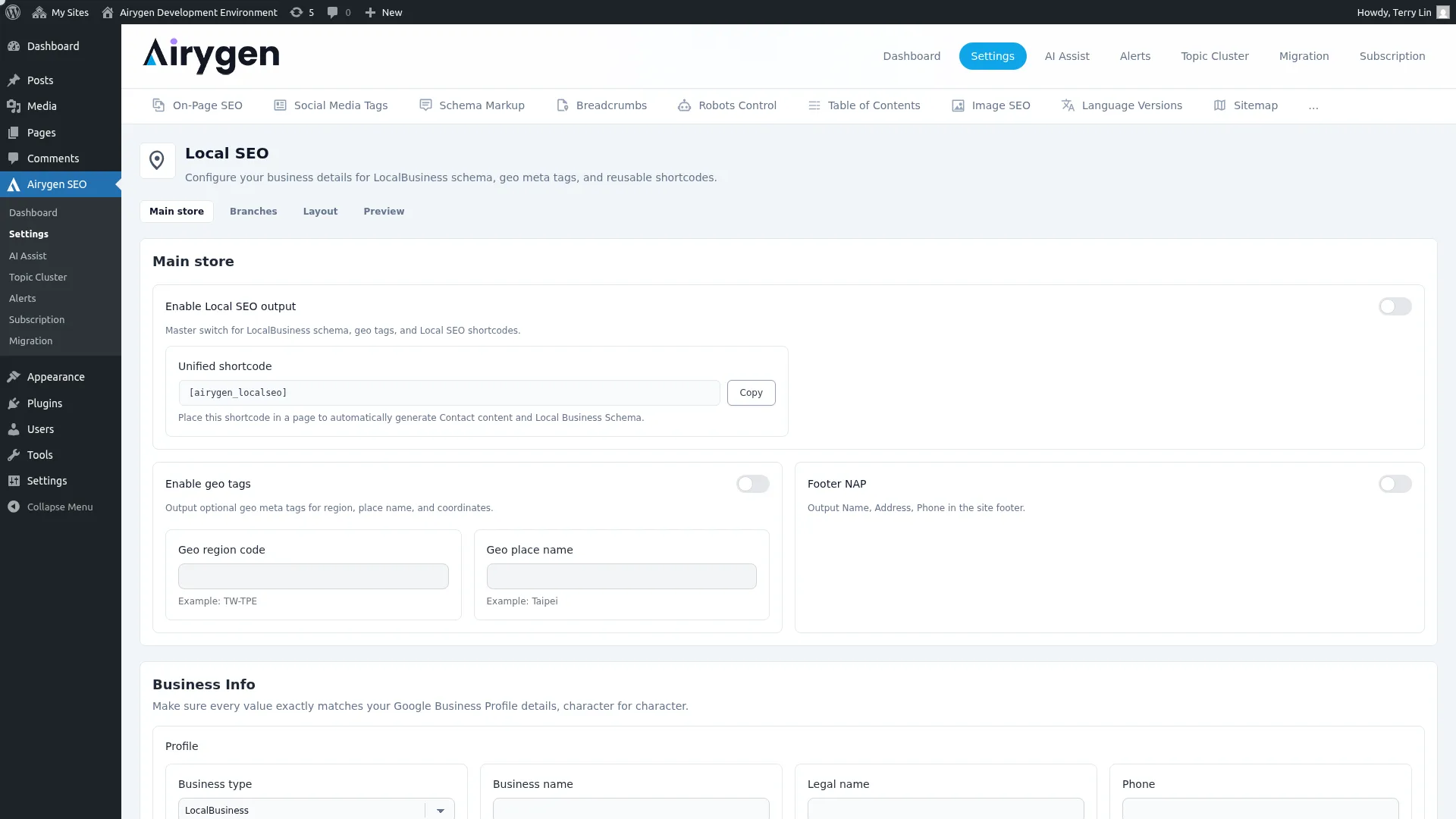This screenshot has height=819, width=1456.
Task: Switch to the Main store tab
Action: pyautogui.click(x=177, y=212)
